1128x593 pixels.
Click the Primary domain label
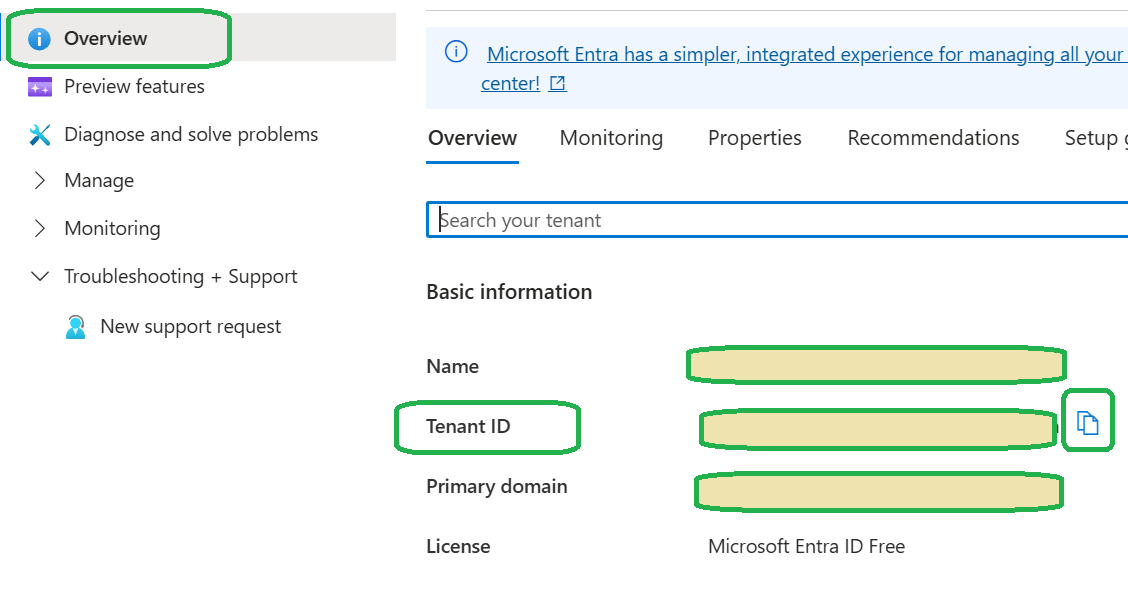(x=497, y=487)
